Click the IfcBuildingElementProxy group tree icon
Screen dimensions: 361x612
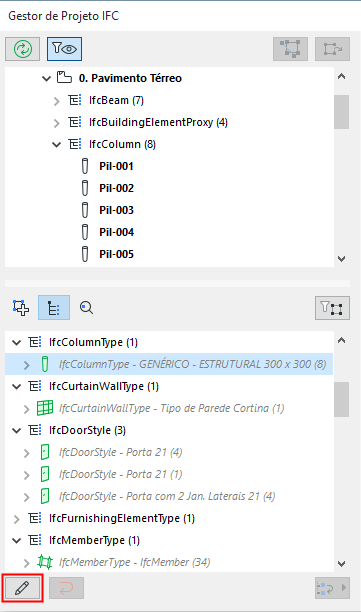(x=75, y=122)
